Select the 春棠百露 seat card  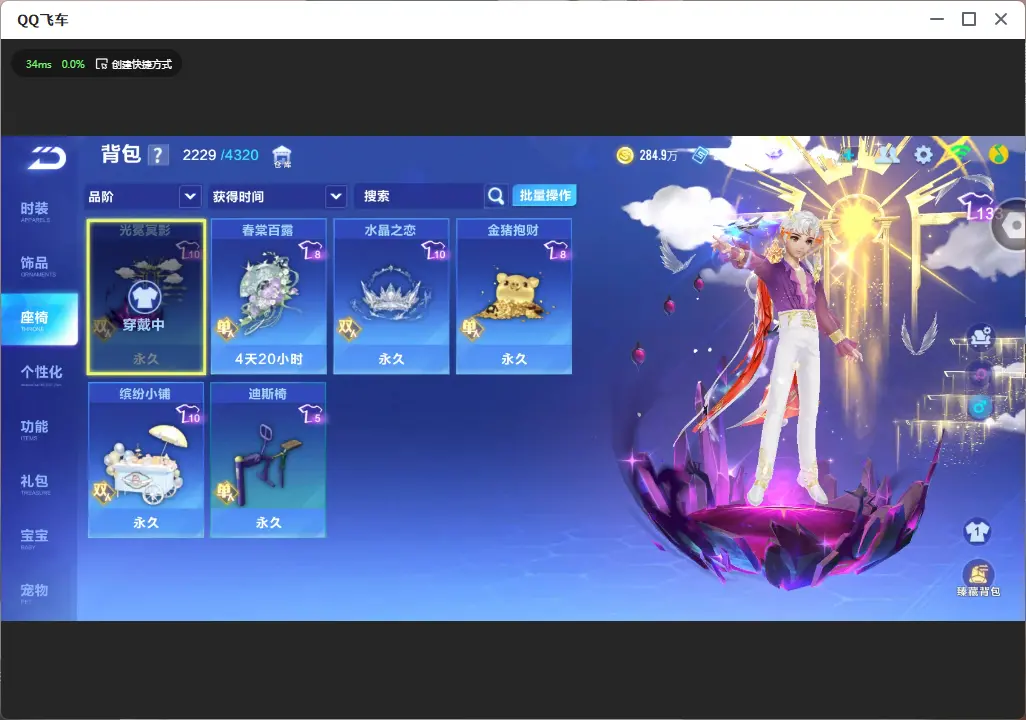(268, 297)
